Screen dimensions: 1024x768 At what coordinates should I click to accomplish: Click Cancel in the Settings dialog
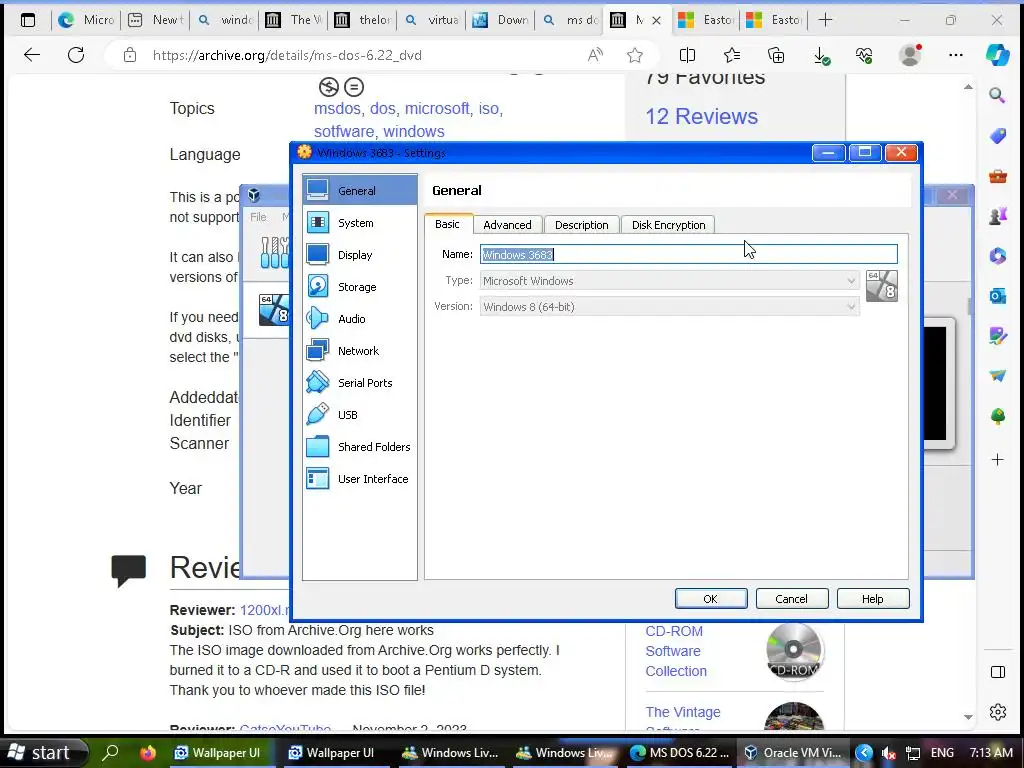pos(792,599)
